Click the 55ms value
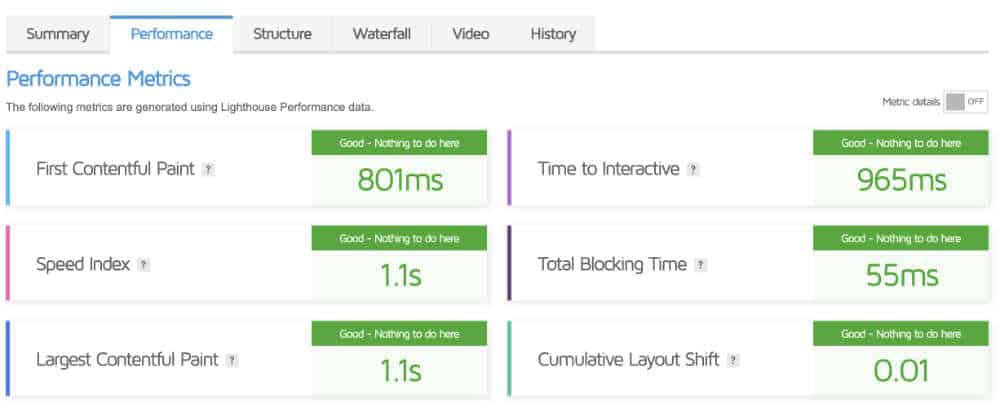Image resolution: width=1000 pixels, height=407 pixels. (x=902, y=276)
